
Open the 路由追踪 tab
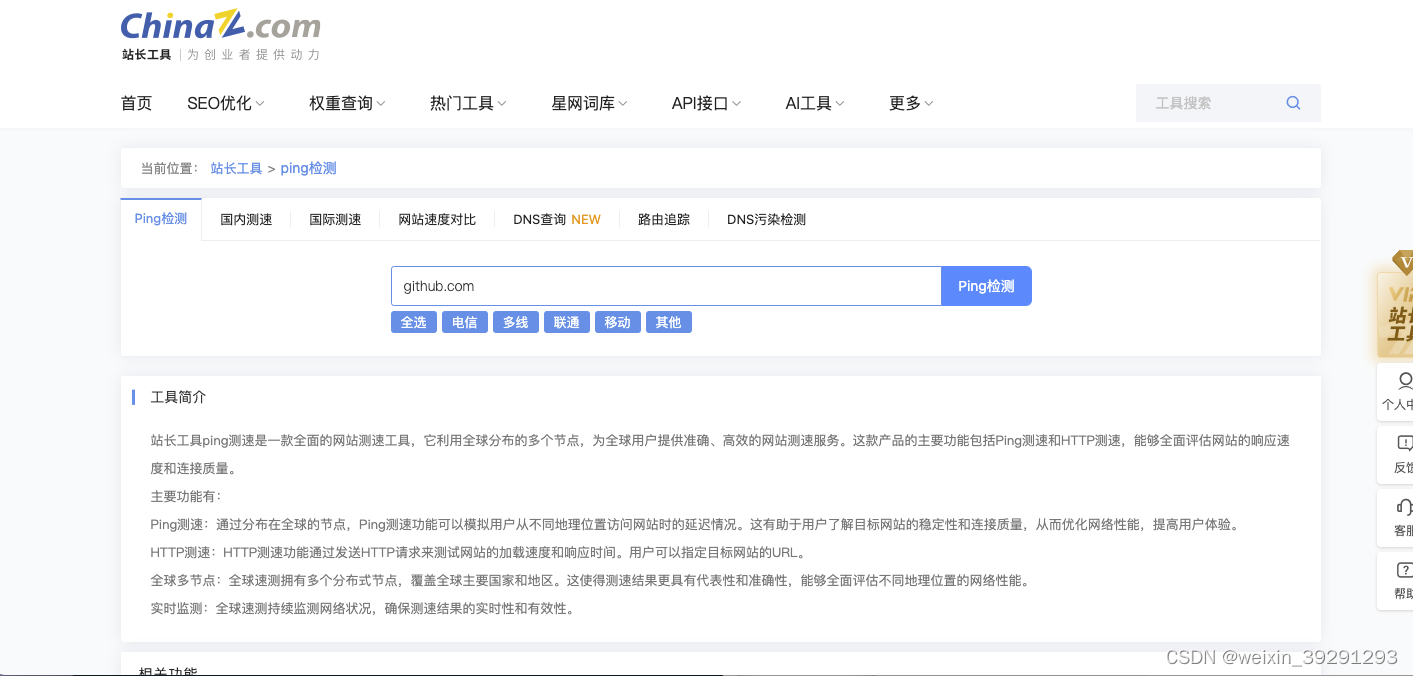pyautogui.click(x=664, y=219)
